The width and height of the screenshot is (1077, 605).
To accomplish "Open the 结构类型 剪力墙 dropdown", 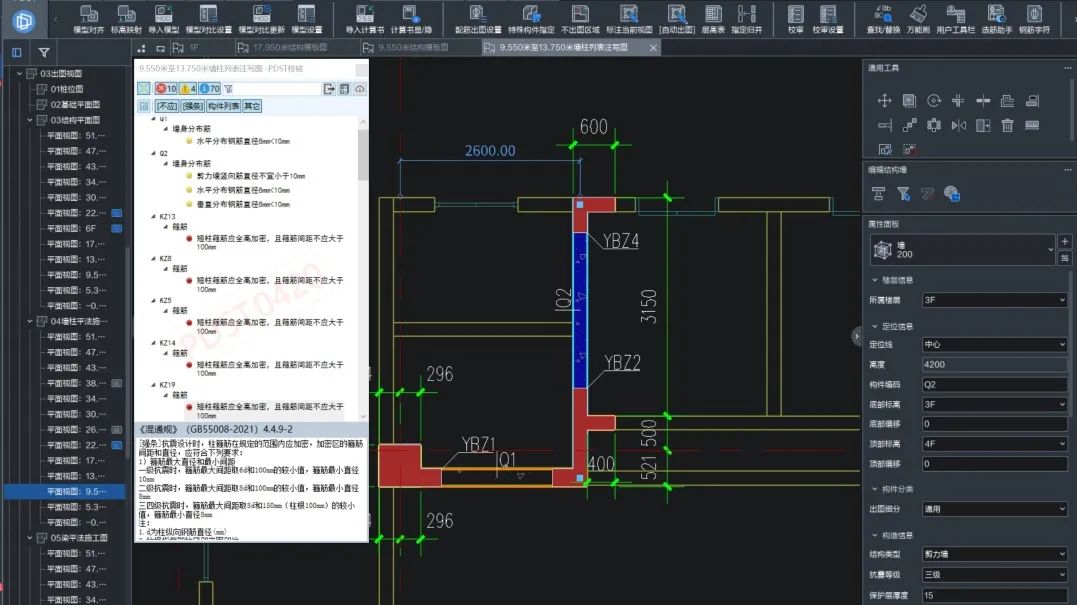I will (x=994, y=554).
